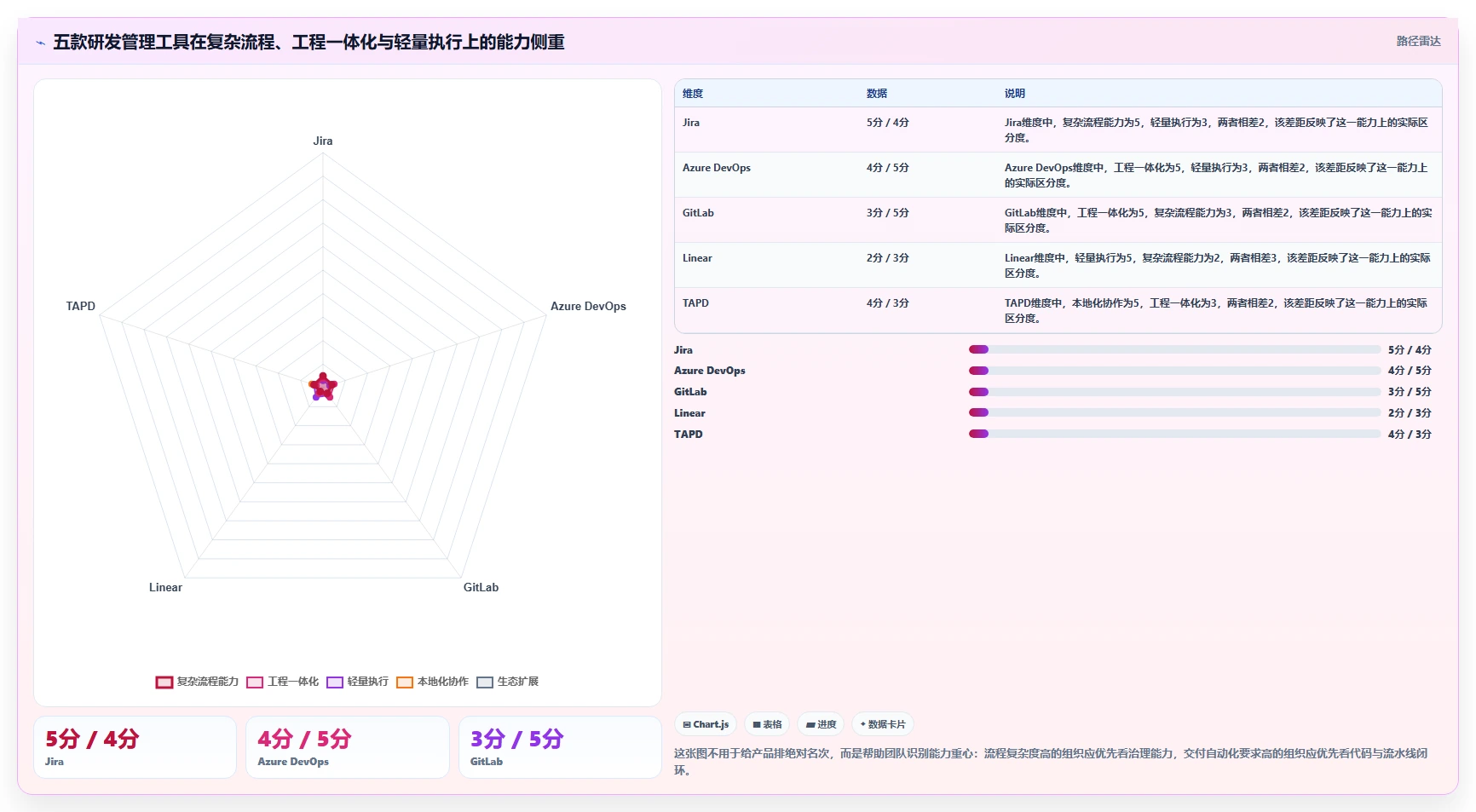Toggle the 复杂流程能力 legend item
The height and width of the screenshot is (812, 1476).
point(198,682)
